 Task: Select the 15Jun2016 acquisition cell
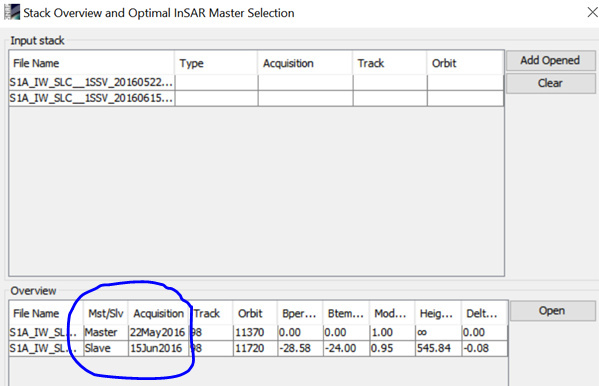click(x=159, y=348)
